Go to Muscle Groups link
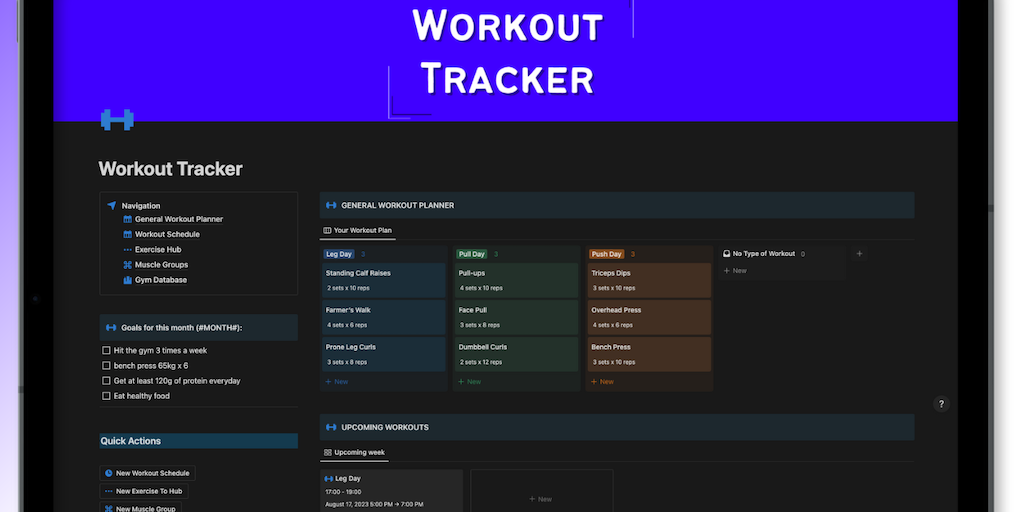 [161, 264]
